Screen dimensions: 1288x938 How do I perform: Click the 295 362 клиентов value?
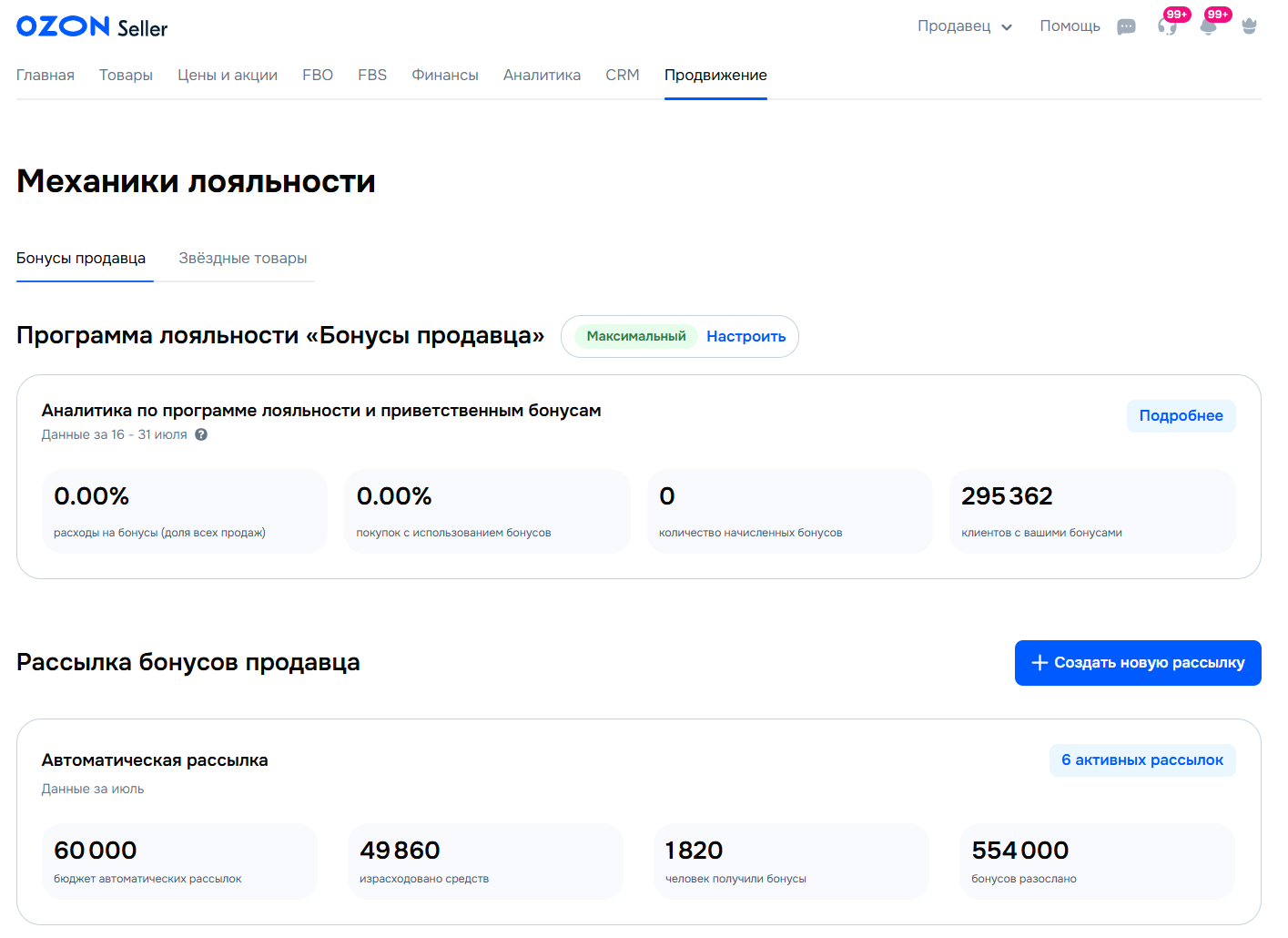[x=1007, y=496]
